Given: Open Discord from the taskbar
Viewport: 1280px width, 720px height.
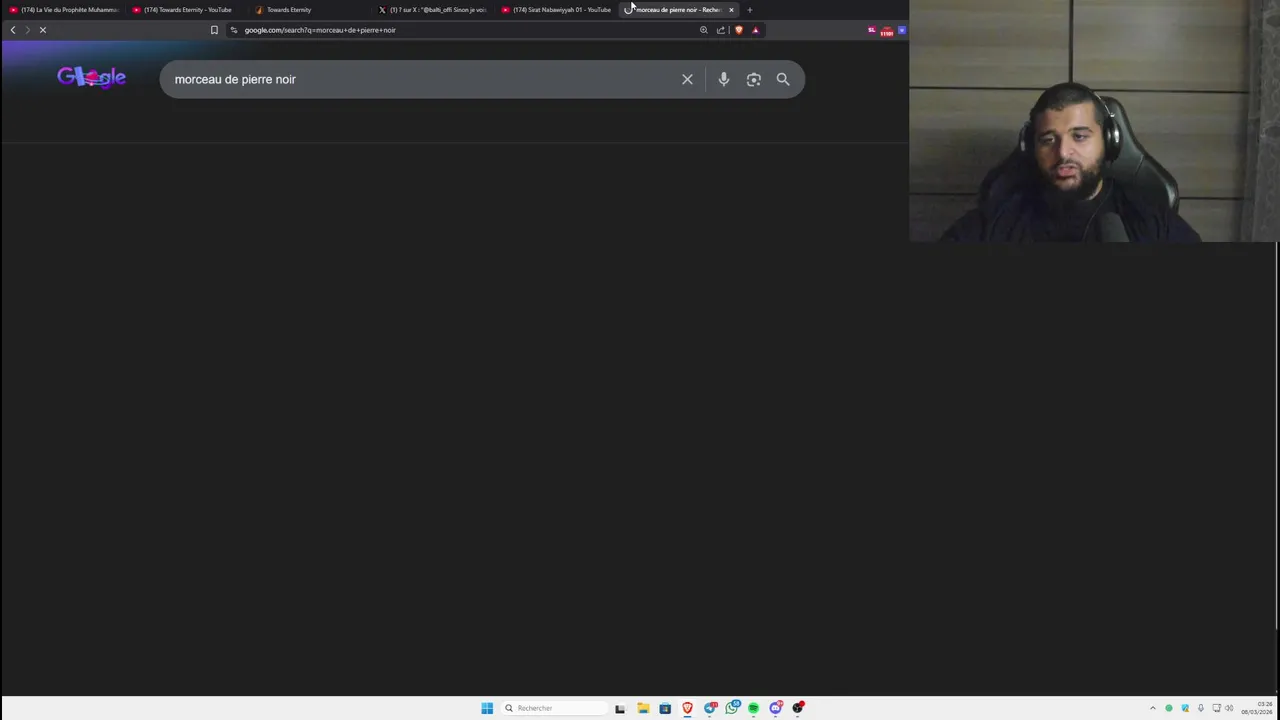Looking at the screenshot, I should (775, 708).
